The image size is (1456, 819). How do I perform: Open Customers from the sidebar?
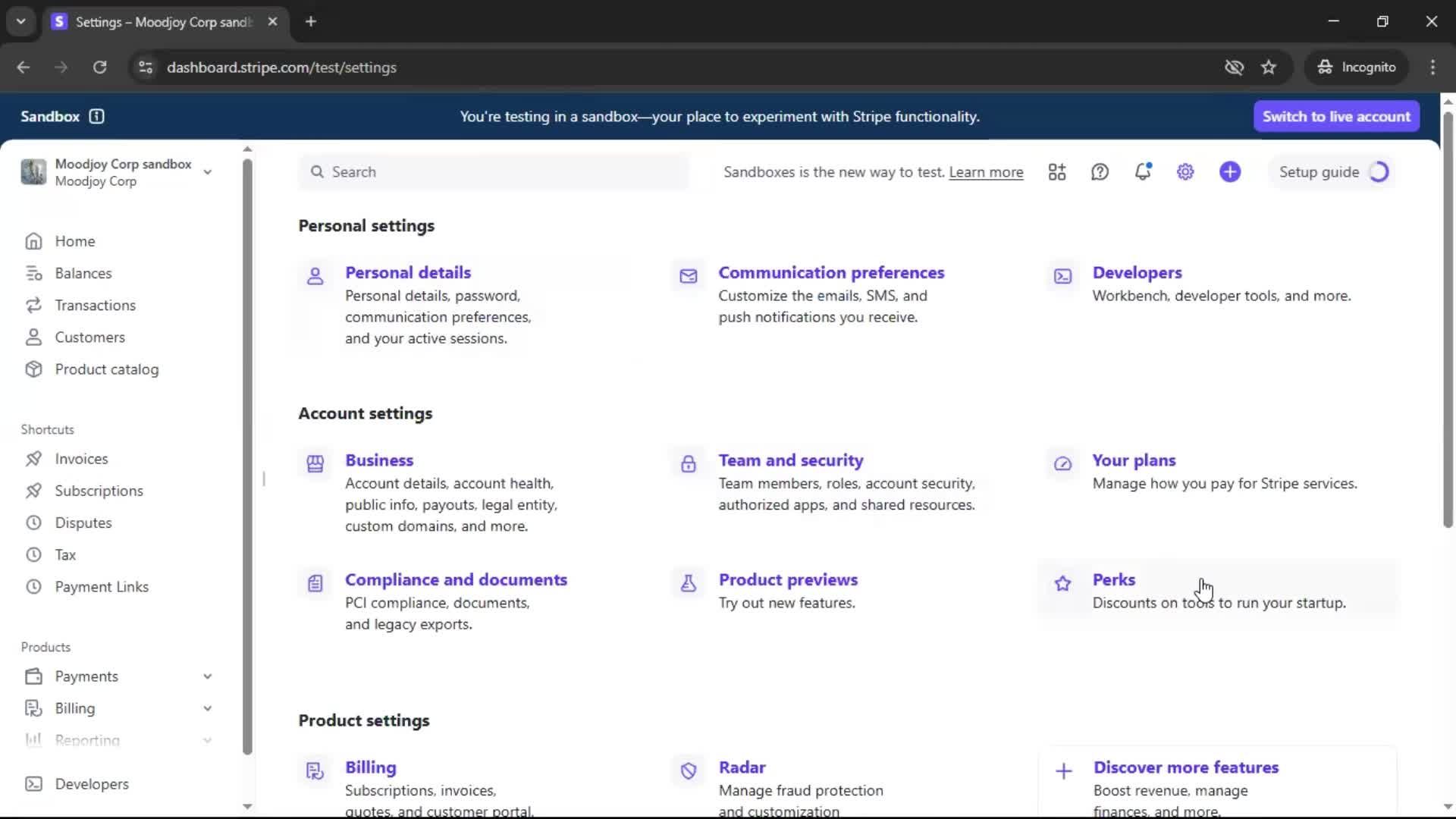(x=89, y=337)
